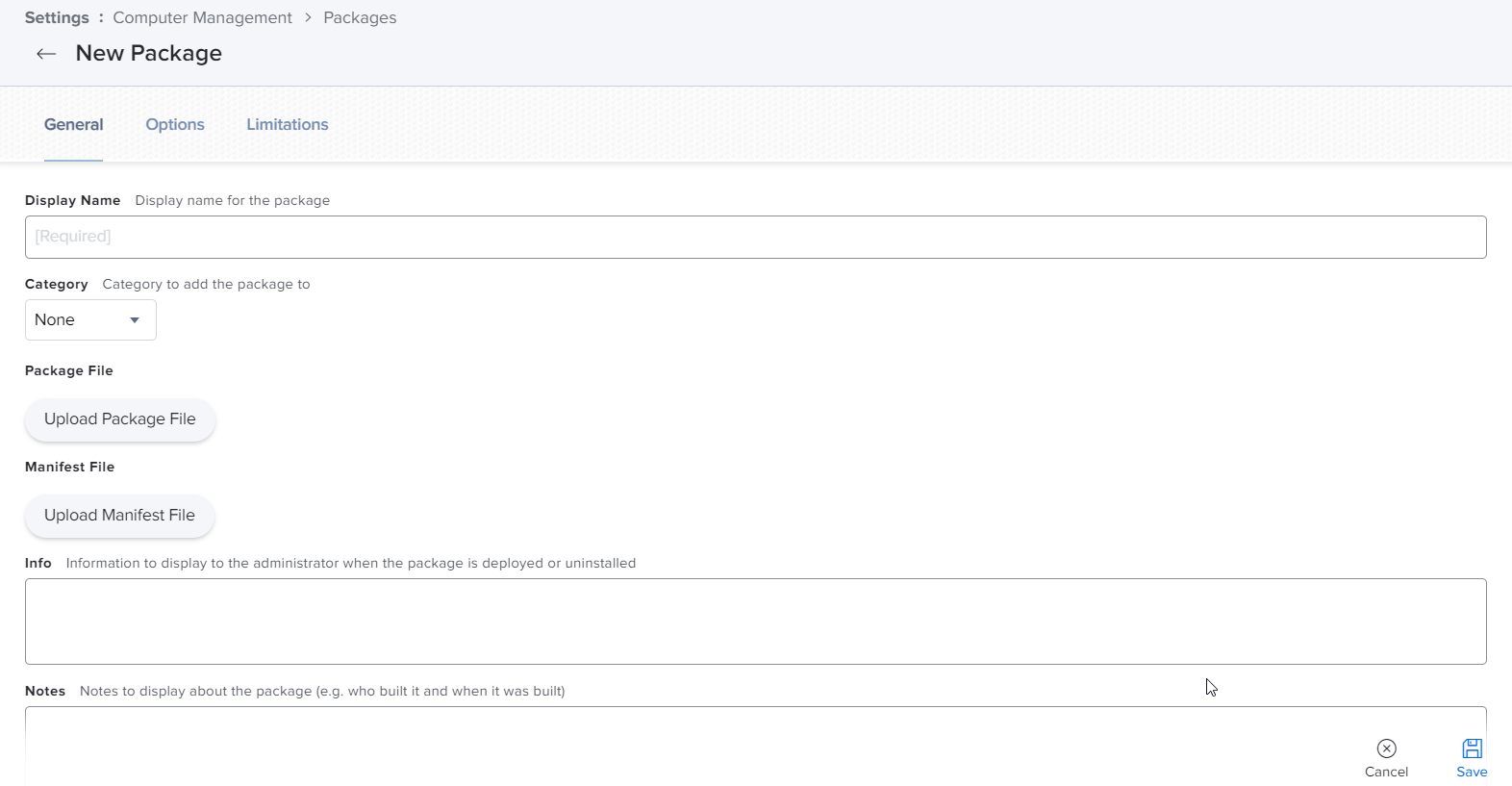The height and width of the screenshot is (786, 1512).
Task: Open the Category dropdown set to None
Action: (90, 320)
